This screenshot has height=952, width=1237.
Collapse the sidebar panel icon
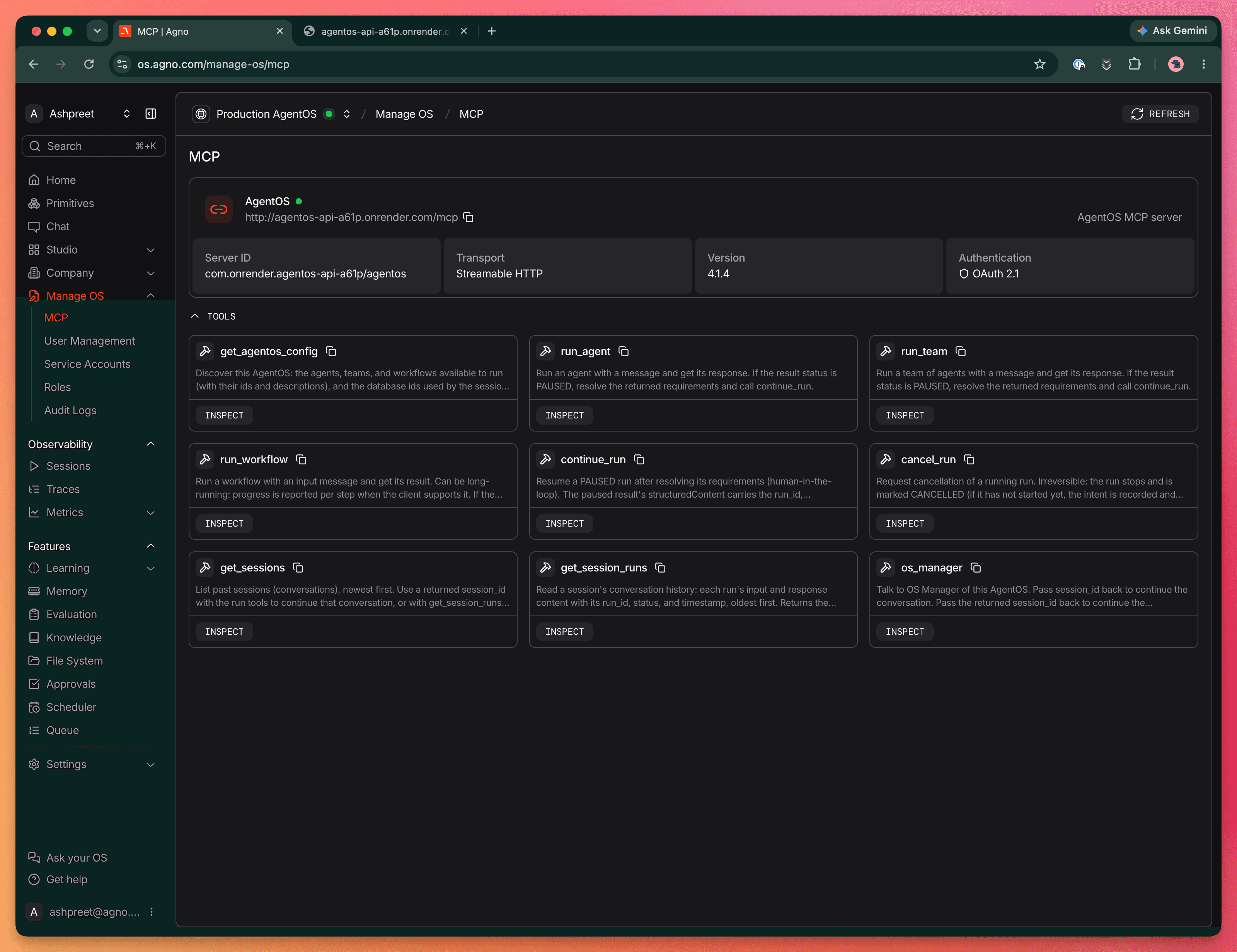pyautogui.click(x=151, y=114)
